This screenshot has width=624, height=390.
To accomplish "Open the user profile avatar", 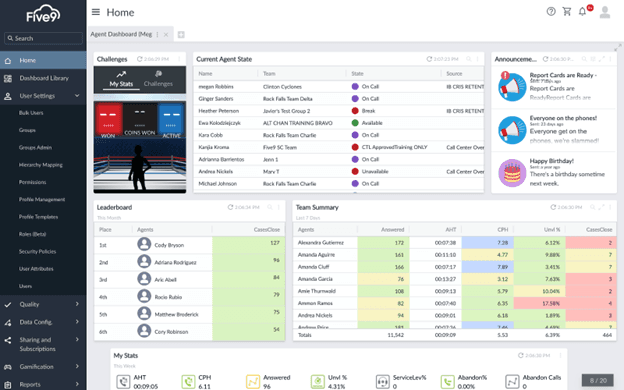I will pyautogui.click(x=605, y=12).
